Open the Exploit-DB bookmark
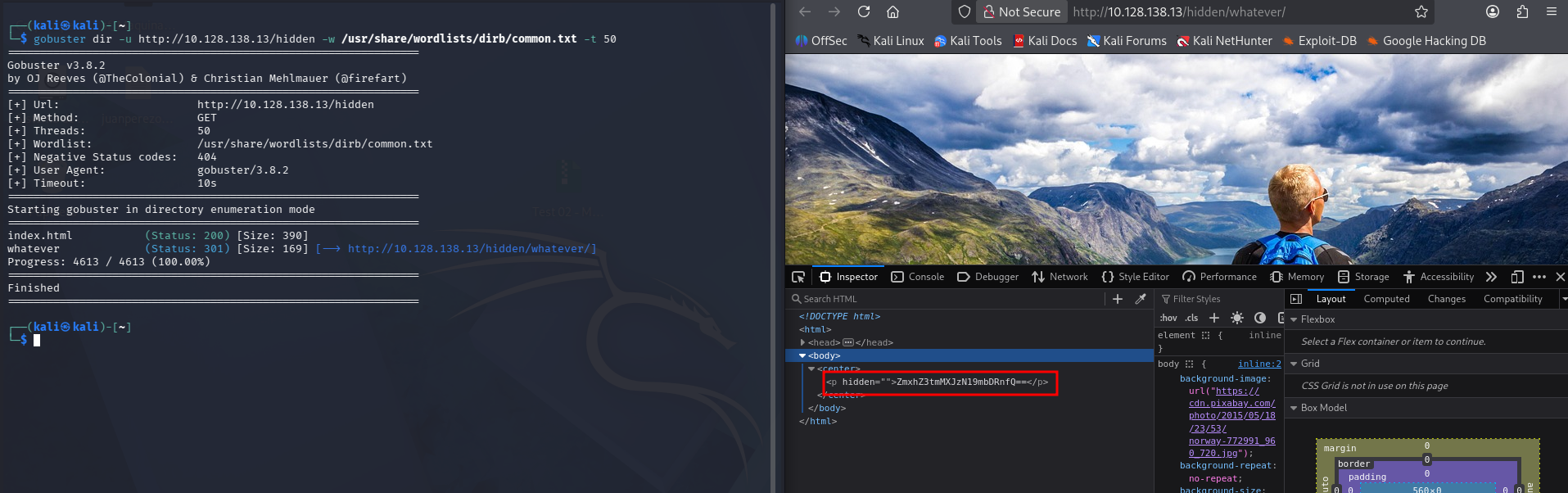 click(1320, 41)
